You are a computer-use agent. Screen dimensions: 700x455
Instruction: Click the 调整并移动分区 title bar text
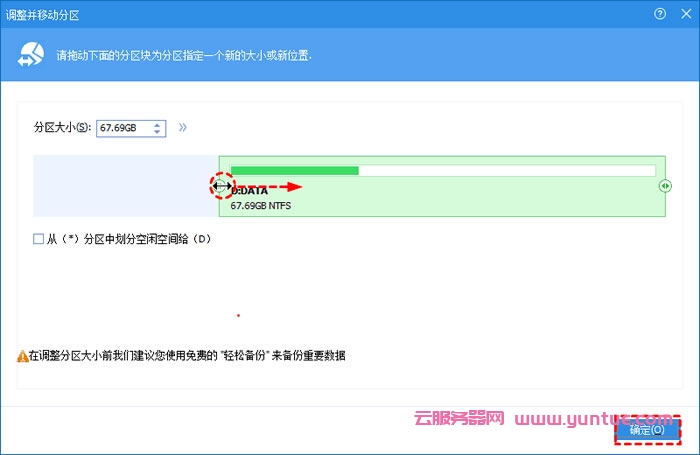tap(45, 14)
